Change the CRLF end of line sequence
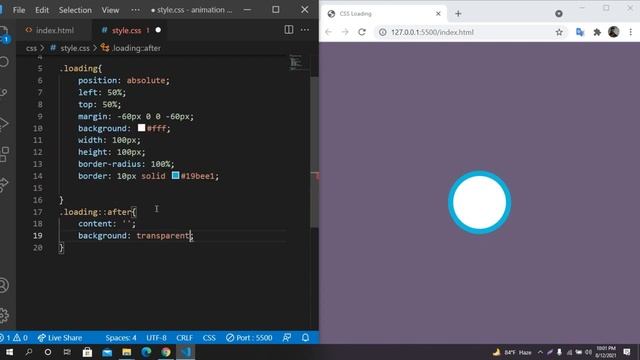Screen dimensions: 640x360 184,338
